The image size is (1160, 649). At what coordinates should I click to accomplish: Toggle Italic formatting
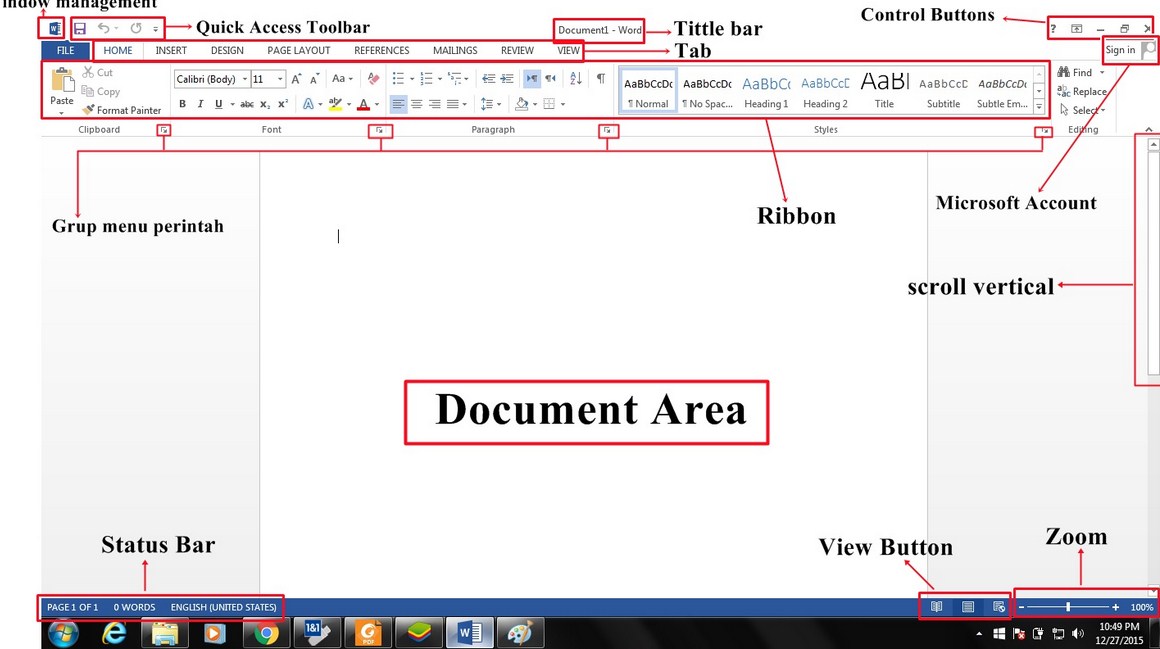pos(200,104)
